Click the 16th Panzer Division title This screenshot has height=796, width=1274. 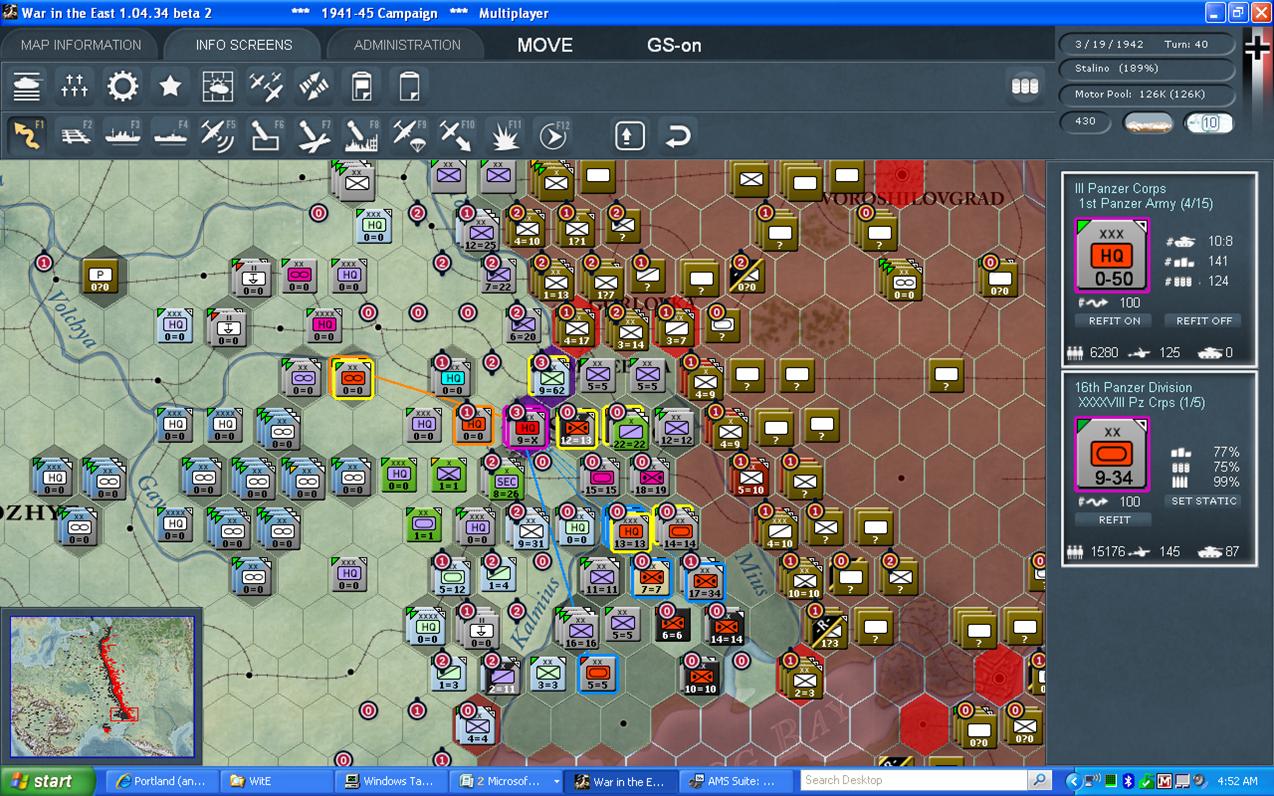click(x=1133, y=388)
